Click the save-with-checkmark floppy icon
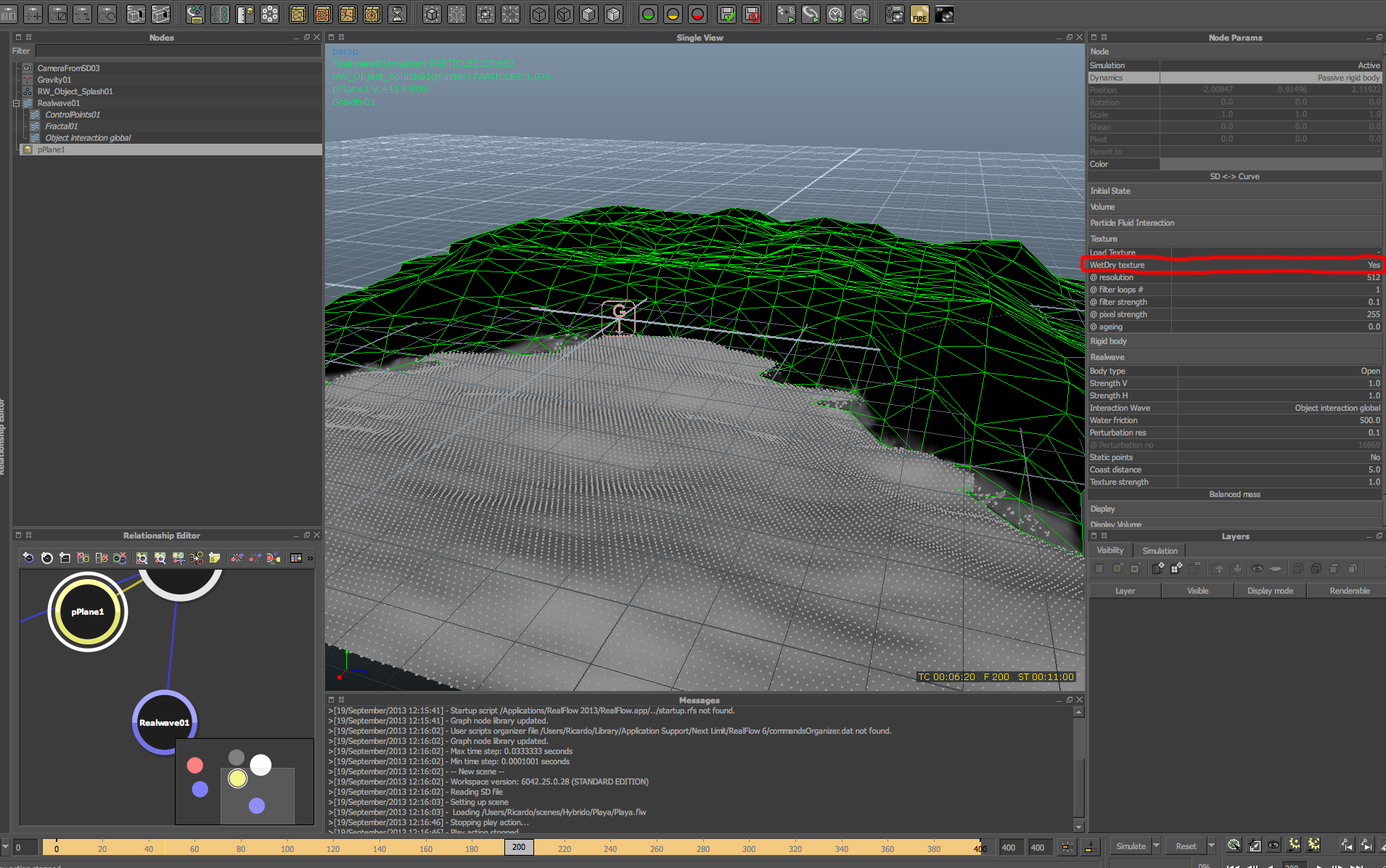Image resolution: width=1386 pixels, height=868 pixels. [726, 15]
